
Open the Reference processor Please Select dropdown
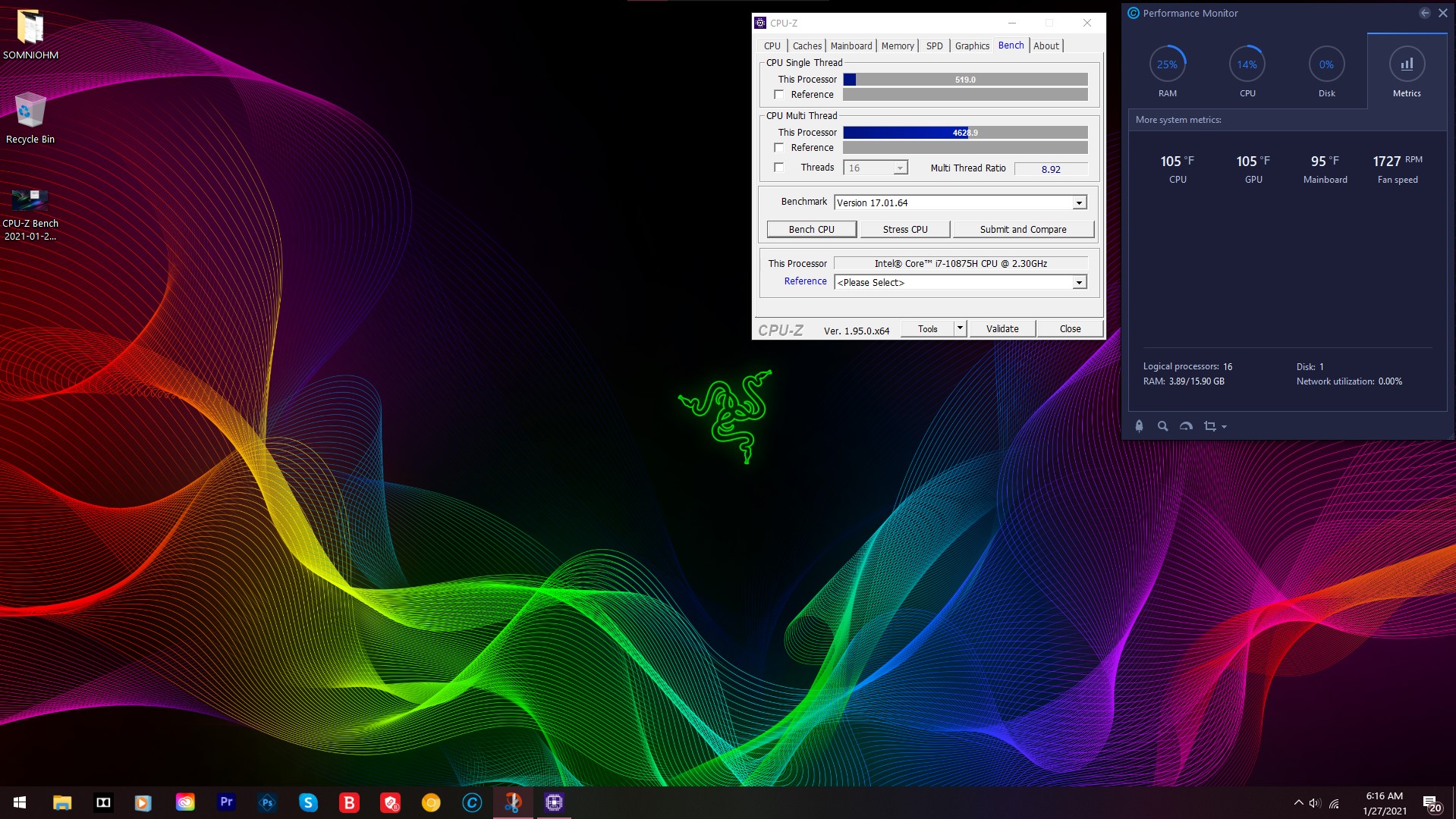click(961, 282)
